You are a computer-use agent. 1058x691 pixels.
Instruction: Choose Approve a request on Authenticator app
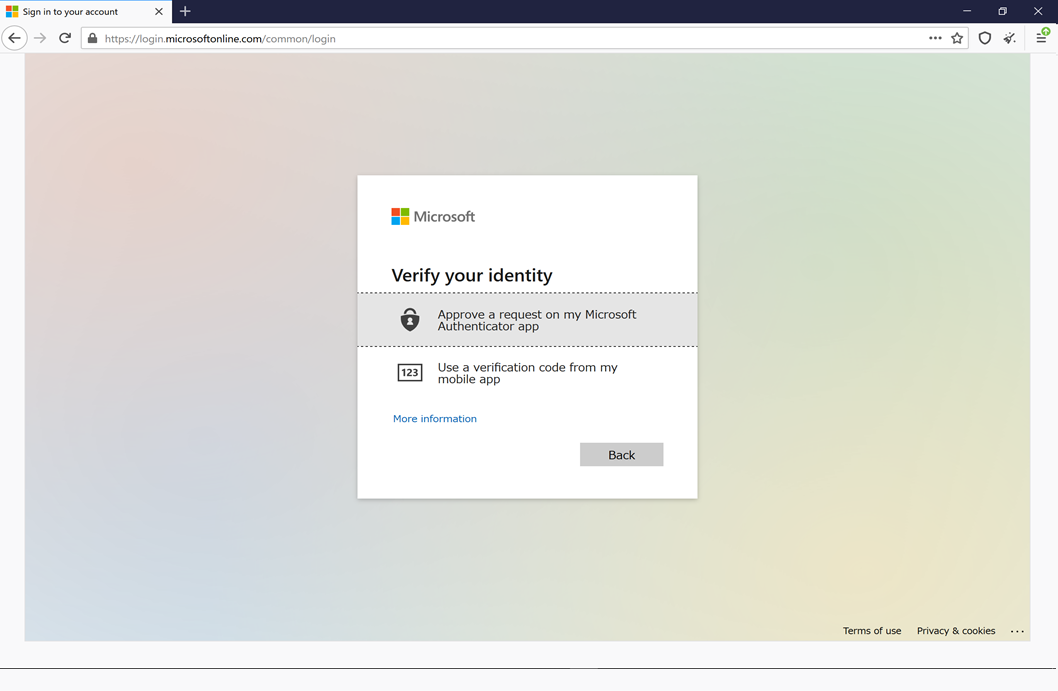527,320
